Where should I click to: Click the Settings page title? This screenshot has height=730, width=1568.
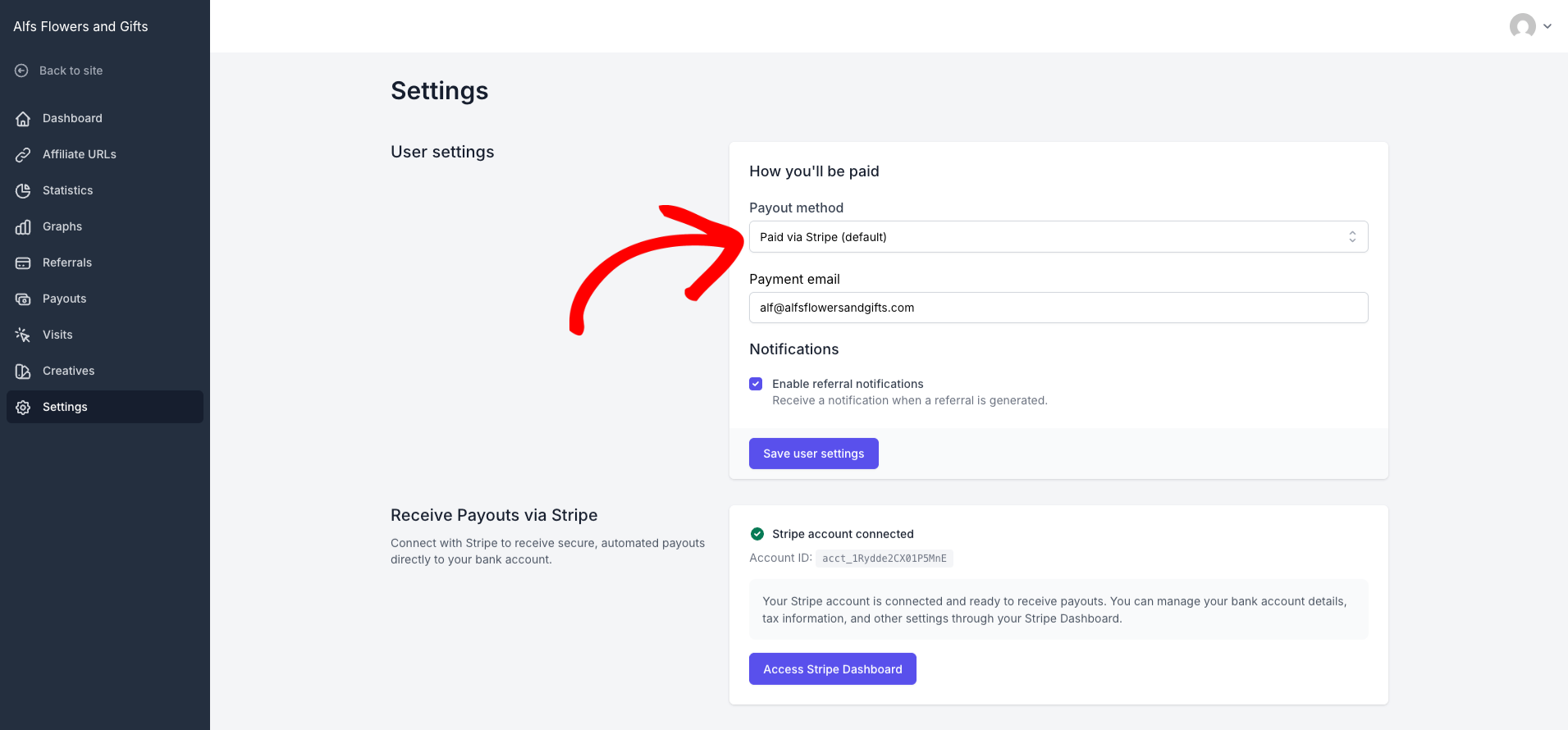pos(439,91)
